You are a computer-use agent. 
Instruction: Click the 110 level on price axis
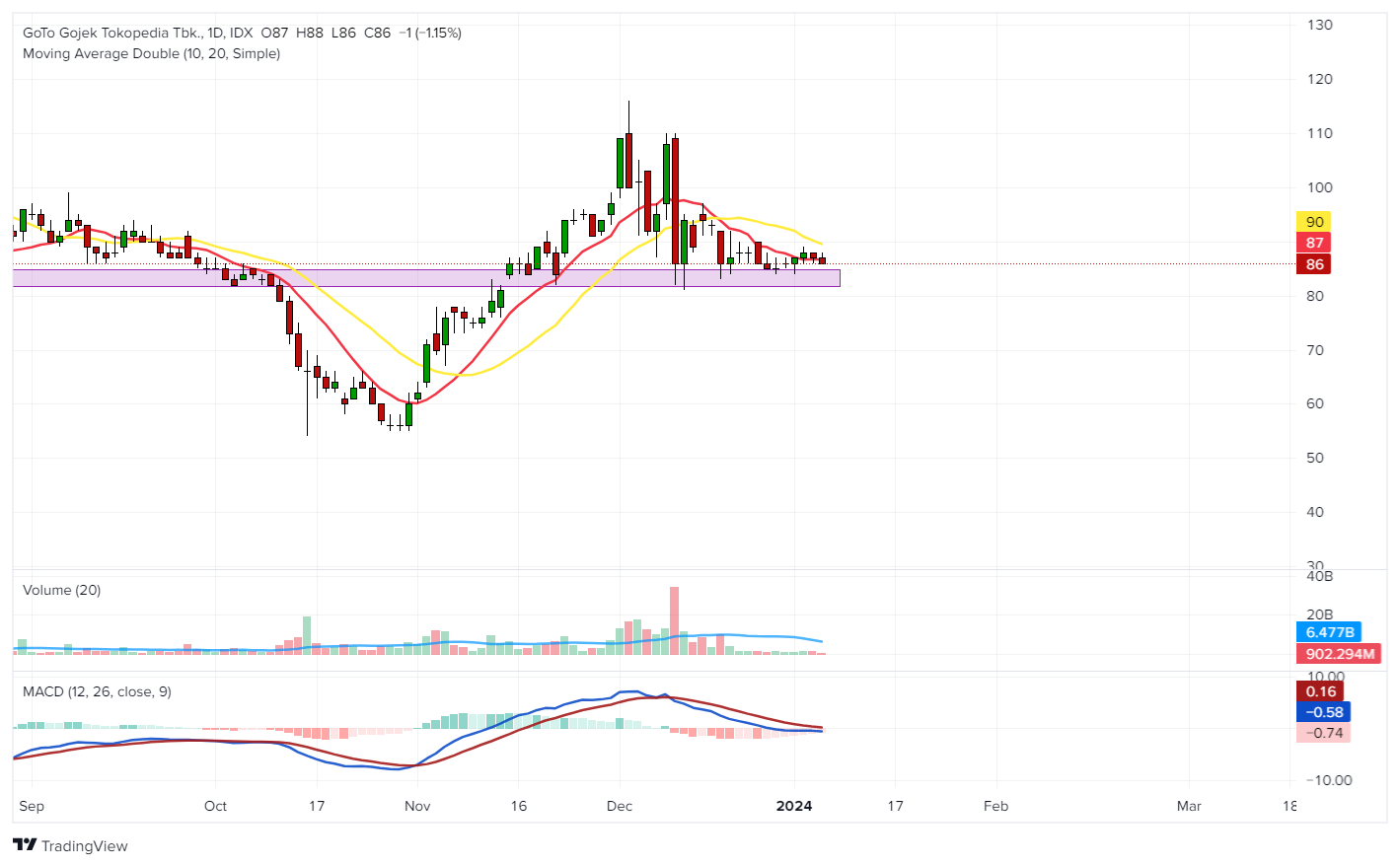tap(1319, 133)
